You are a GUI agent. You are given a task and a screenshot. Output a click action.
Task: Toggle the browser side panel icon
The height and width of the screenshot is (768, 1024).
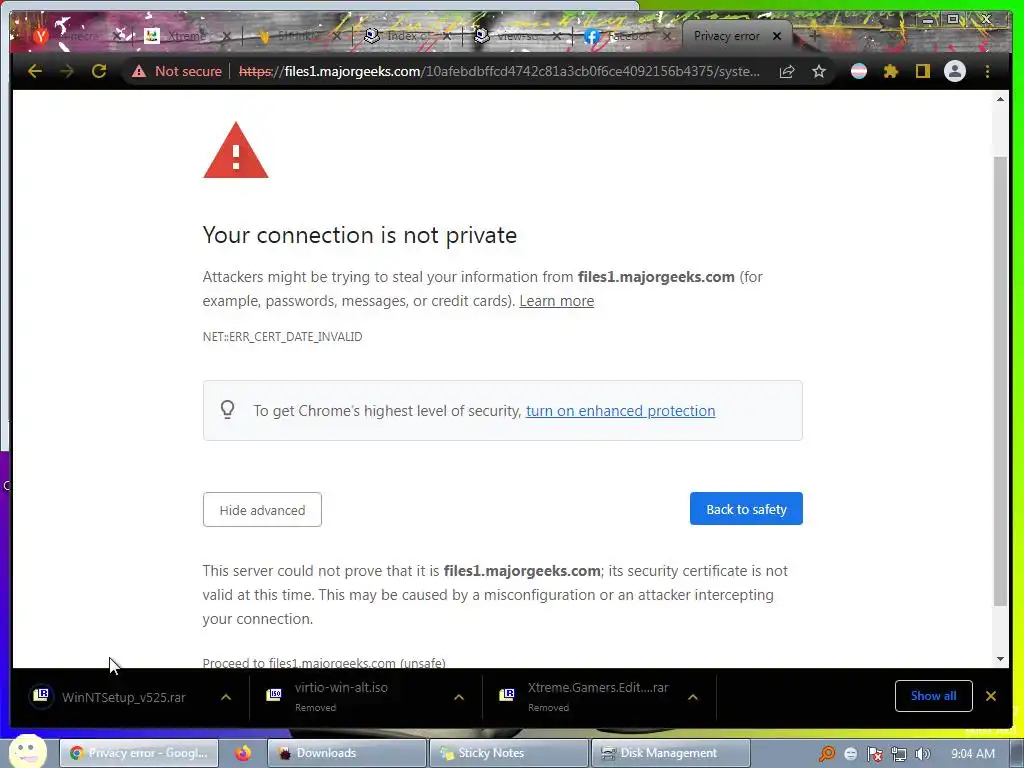[922, 71]
